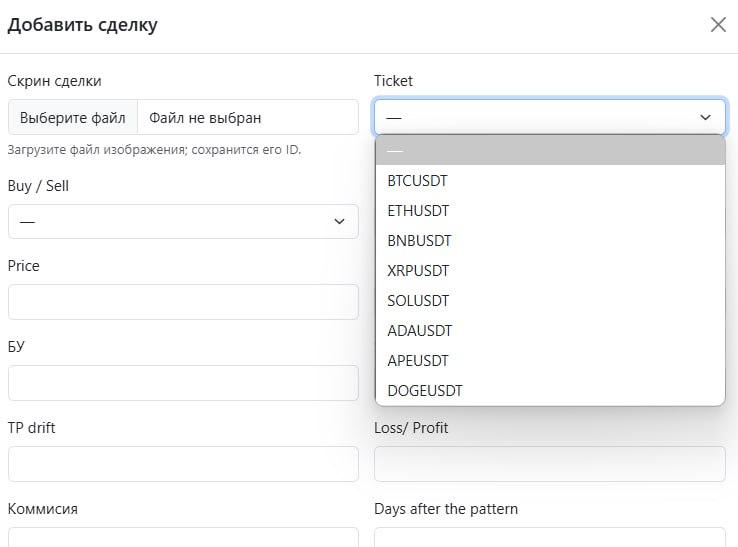
Task: Expand the Buy / Sell dropdown
Action: [183, 222]
